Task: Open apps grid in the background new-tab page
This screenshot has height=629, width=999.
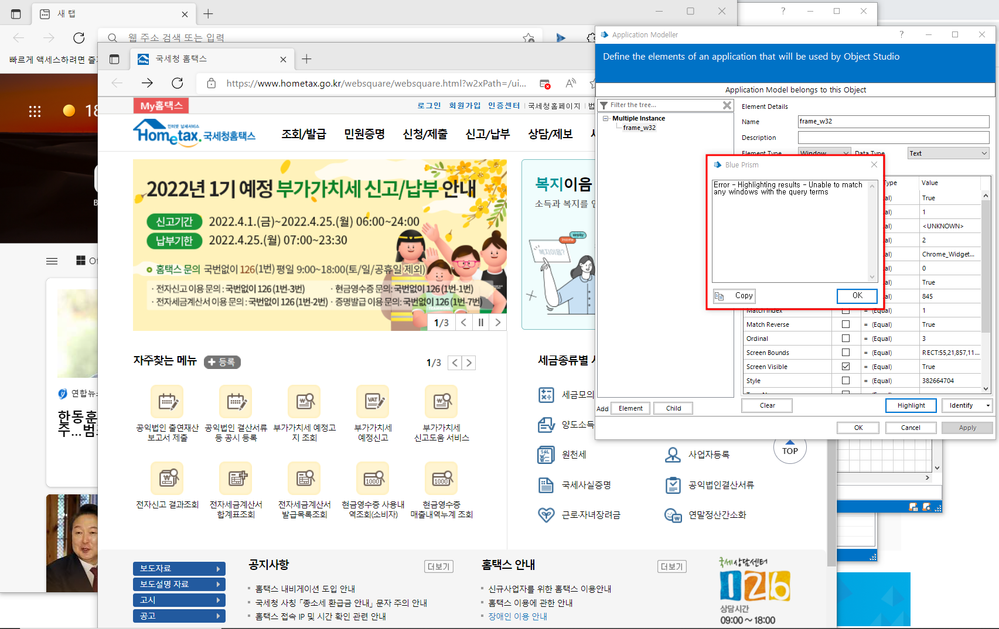Action: pos(34,112)
